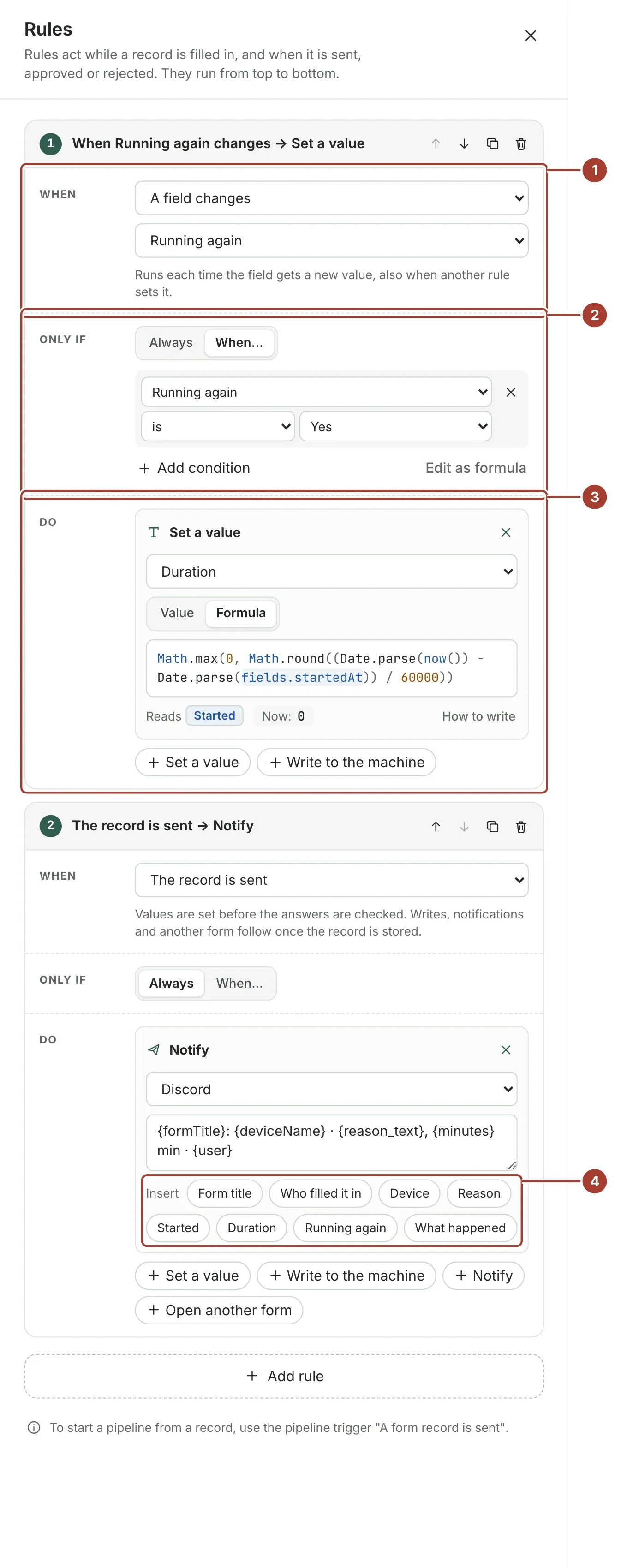Add another Notify action in rule 2
621x1568 pixels.
point(484,1275)
